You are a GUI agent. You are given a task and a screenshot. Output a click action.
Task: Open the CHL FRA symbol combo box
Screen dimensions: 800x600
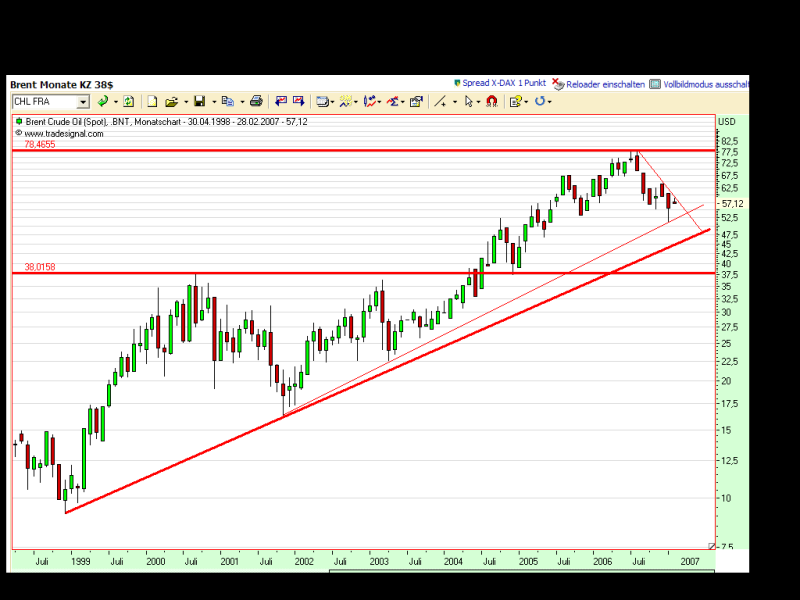coord(51,102)
